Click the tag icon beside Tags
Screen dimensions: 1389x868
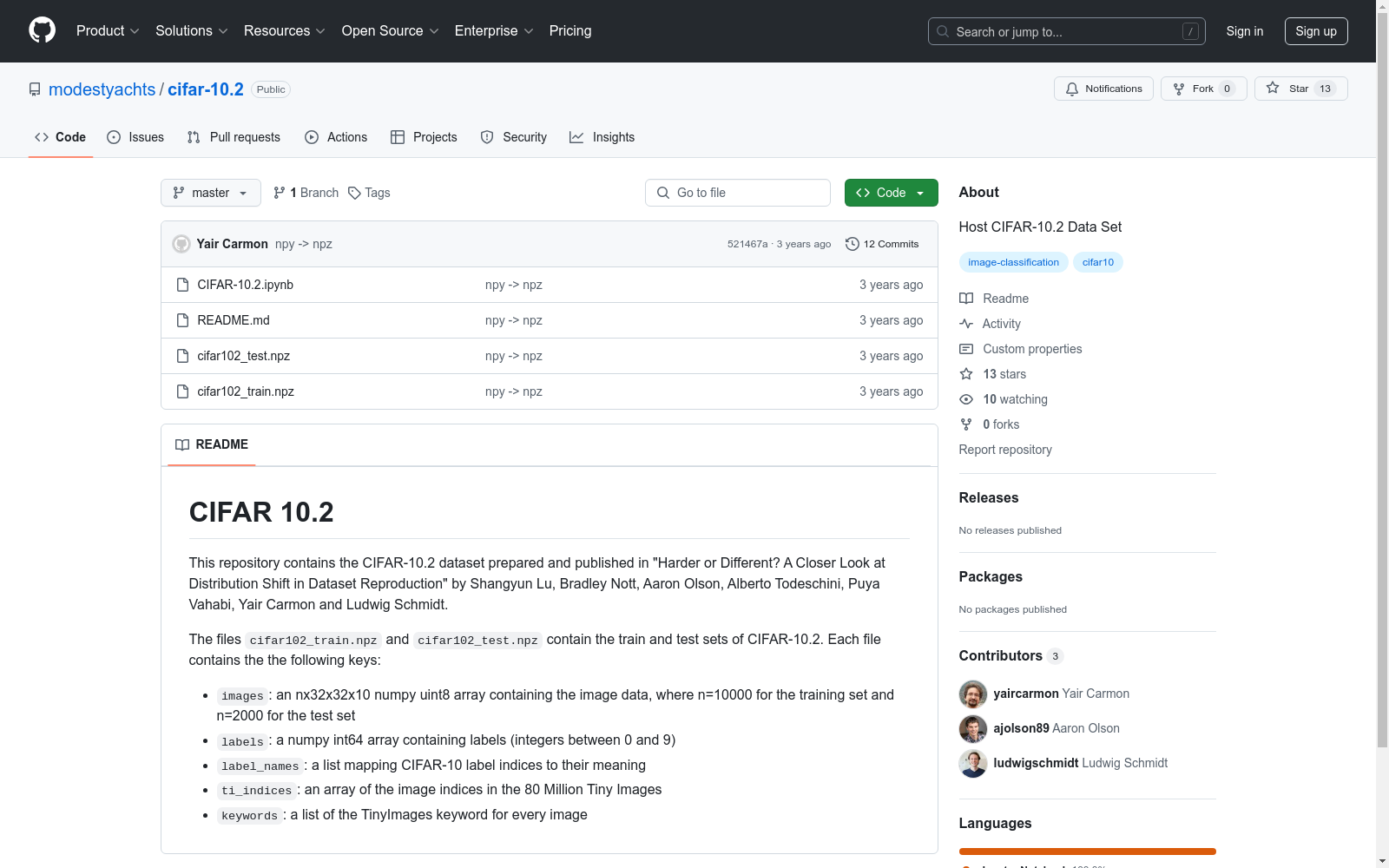(x=354, y=193)
